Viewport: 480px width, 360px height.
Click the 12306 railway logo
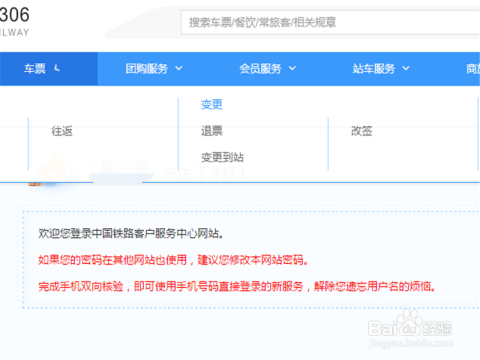click(15, 21)
